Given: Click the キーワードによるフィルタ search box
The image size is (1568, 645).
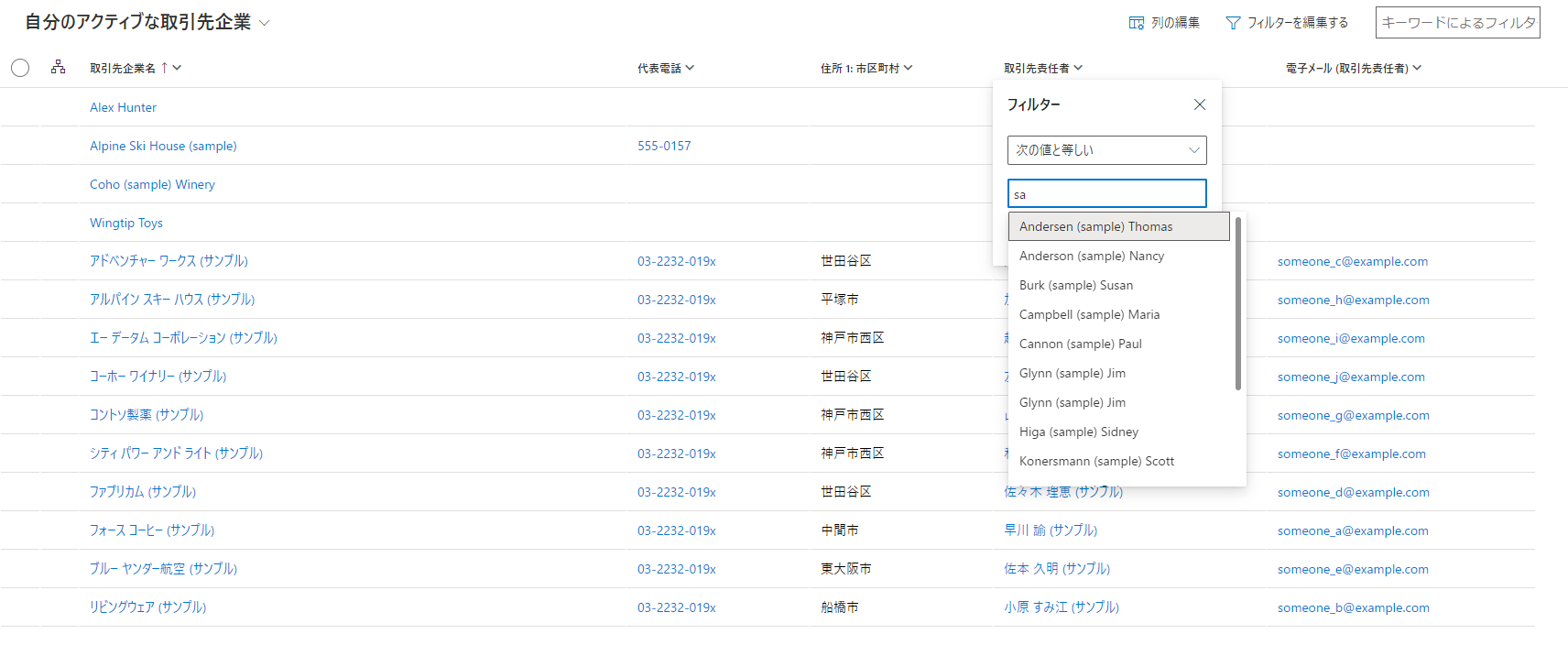Looking at the screenshot, I should coord(1458,23).
